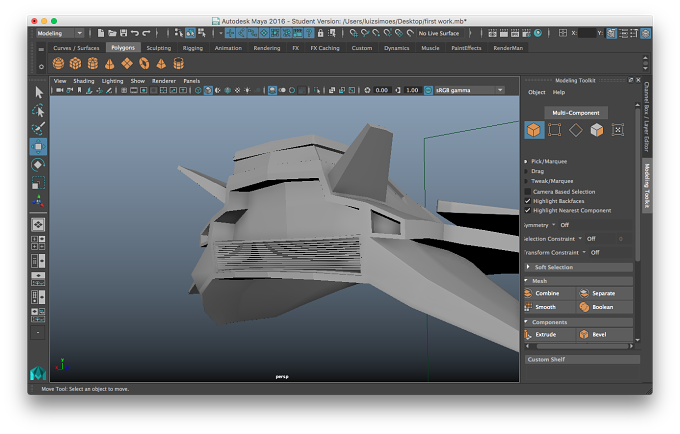Viewport: 680px width, 434px height.
Task: Select vertex selection mode icon
Action: [x=555, y=130]
